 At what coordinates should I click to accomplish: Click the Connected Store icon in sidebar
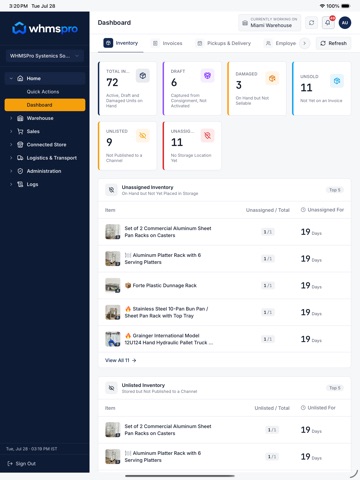(x=20, y=145)
